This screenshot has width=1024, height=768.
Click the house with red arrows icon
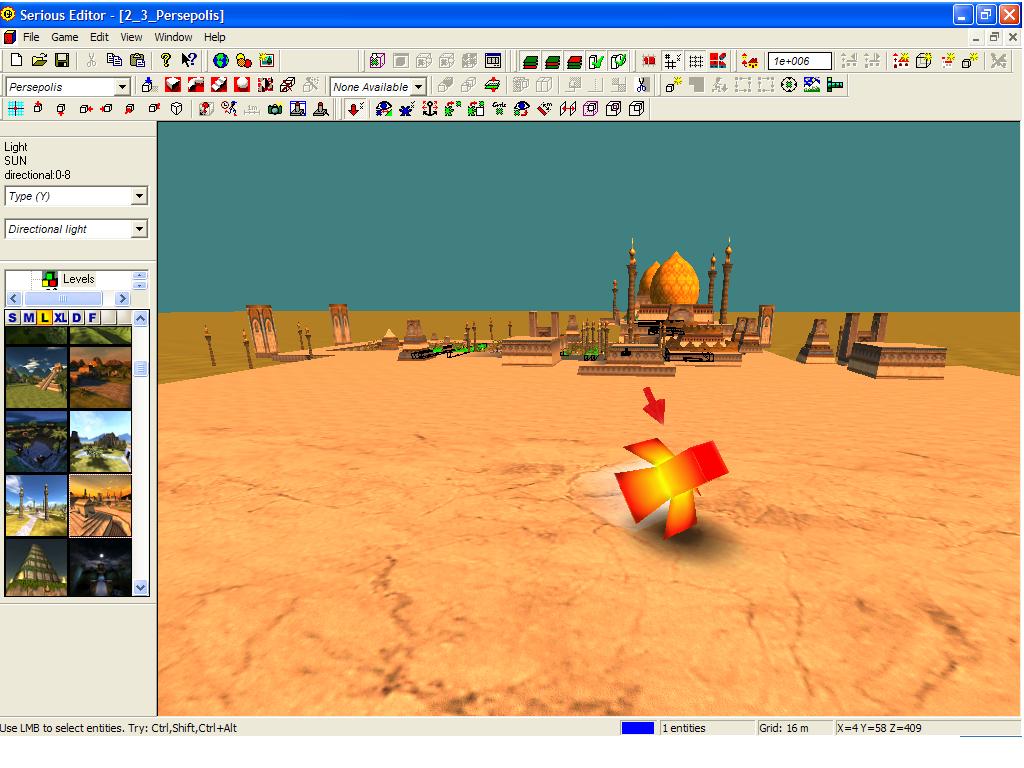tap(750, 61)
